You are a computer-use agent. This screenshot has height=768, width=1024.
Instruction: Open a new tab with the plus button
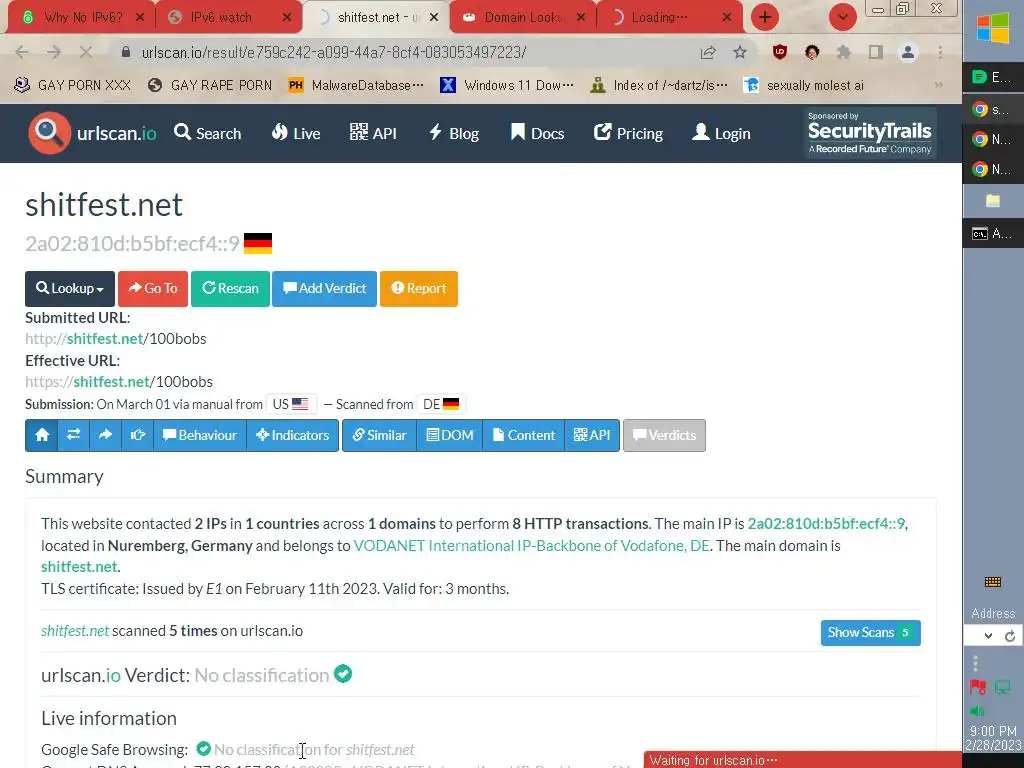point(765,17)
